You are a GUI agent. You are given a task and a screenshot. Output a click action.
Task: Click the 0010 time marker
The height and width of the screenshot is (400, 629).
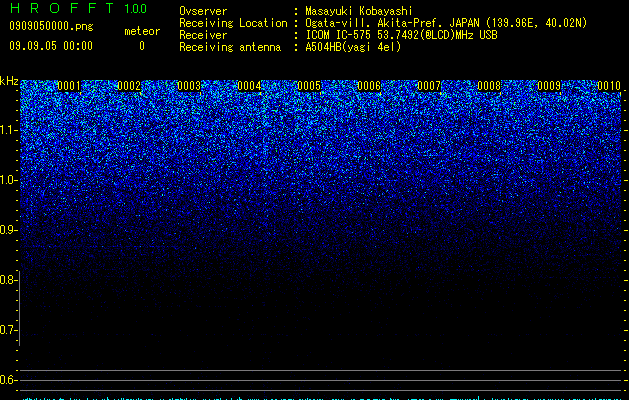click(609, 86)
